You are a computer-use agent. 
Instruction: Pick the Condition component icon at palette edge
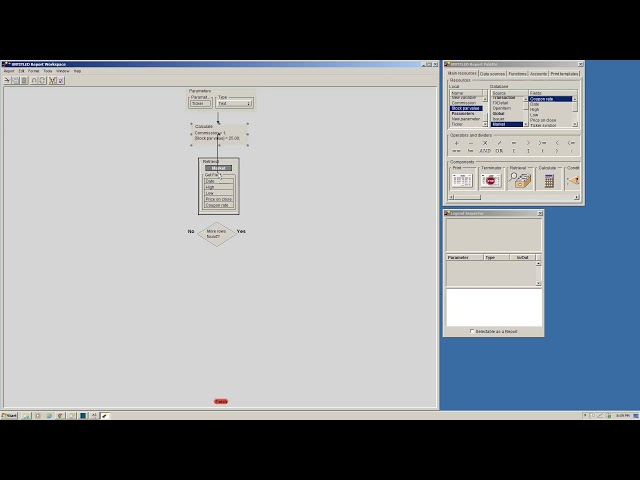[573, 180]
